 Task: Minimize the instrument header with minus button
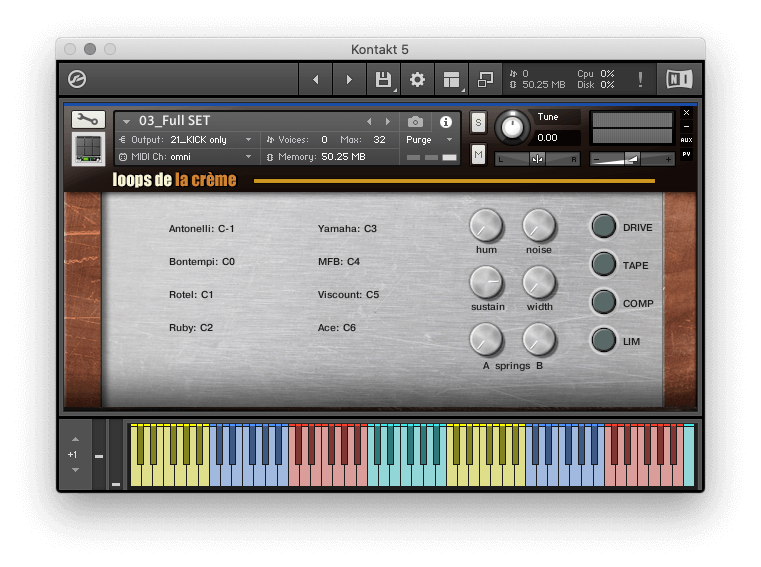pyautogui.click(x=686, y=126)
